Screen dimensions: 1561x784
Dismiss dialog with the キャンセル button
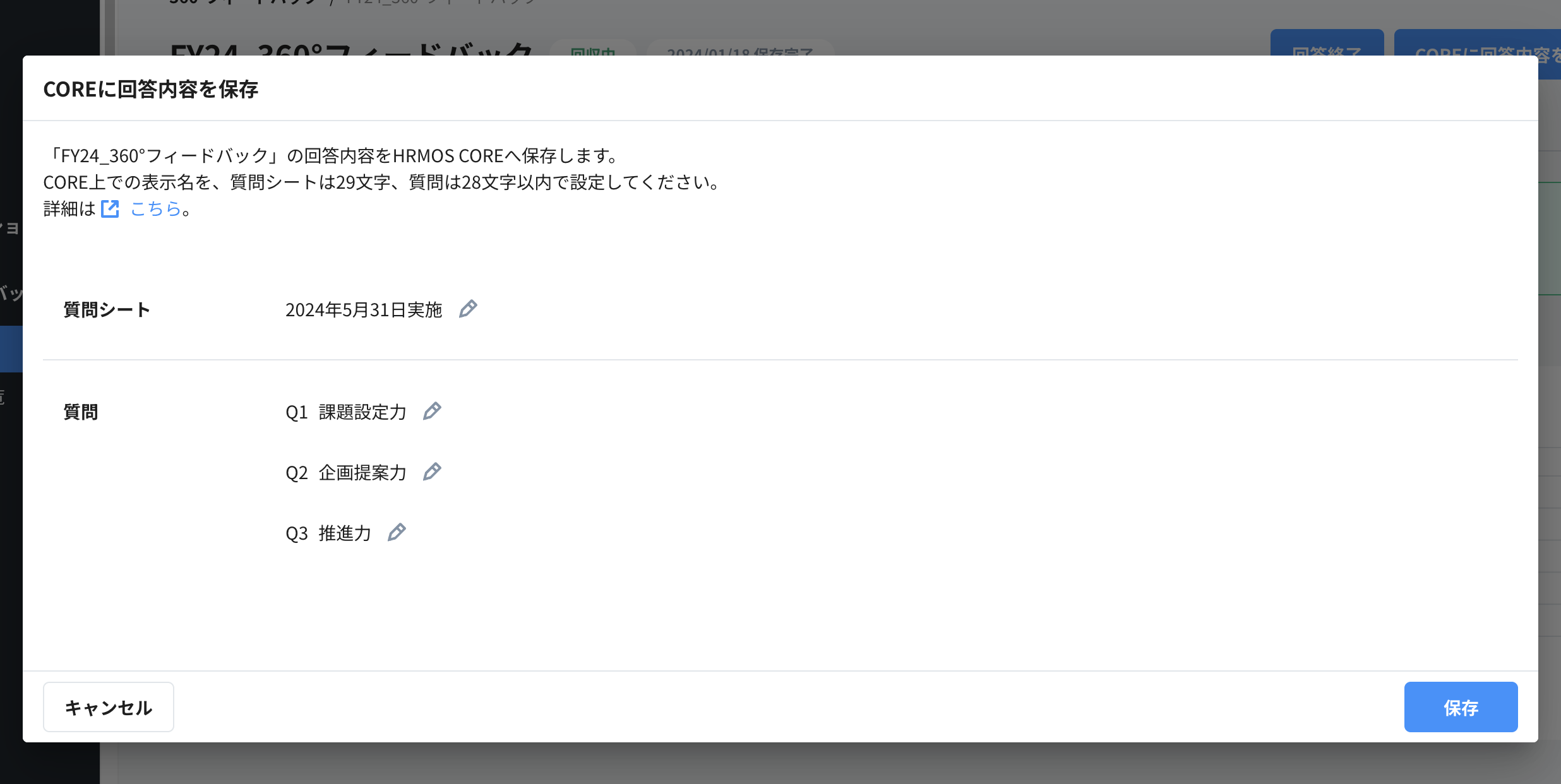pos(108,707)
